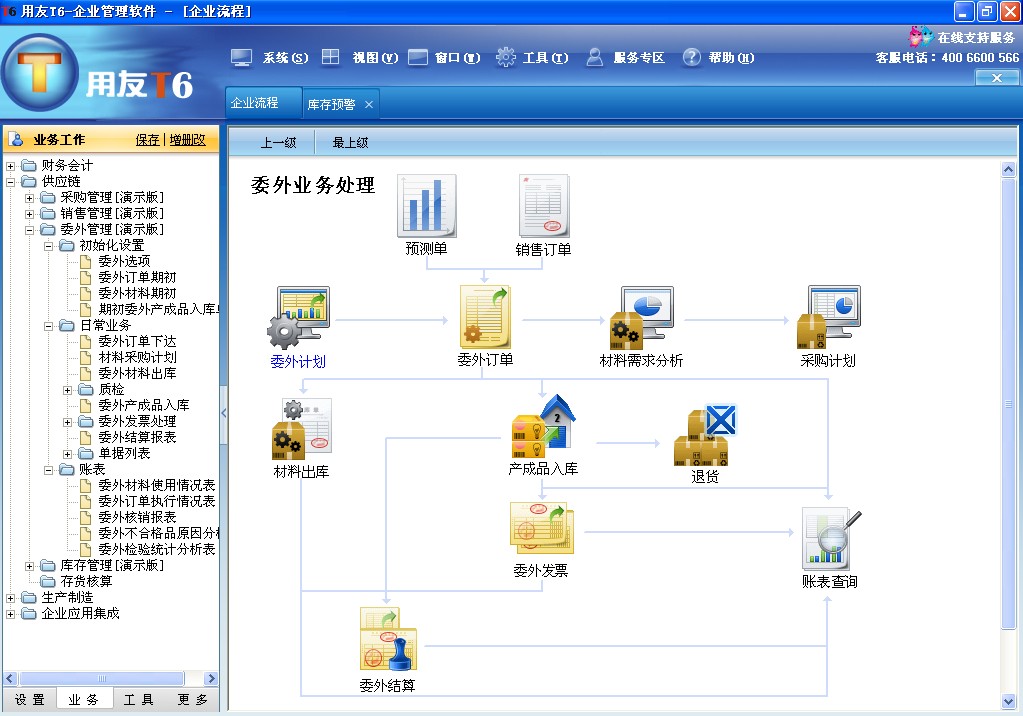
Task: Select 委外选项 tree item
Action: coord(124,261)
